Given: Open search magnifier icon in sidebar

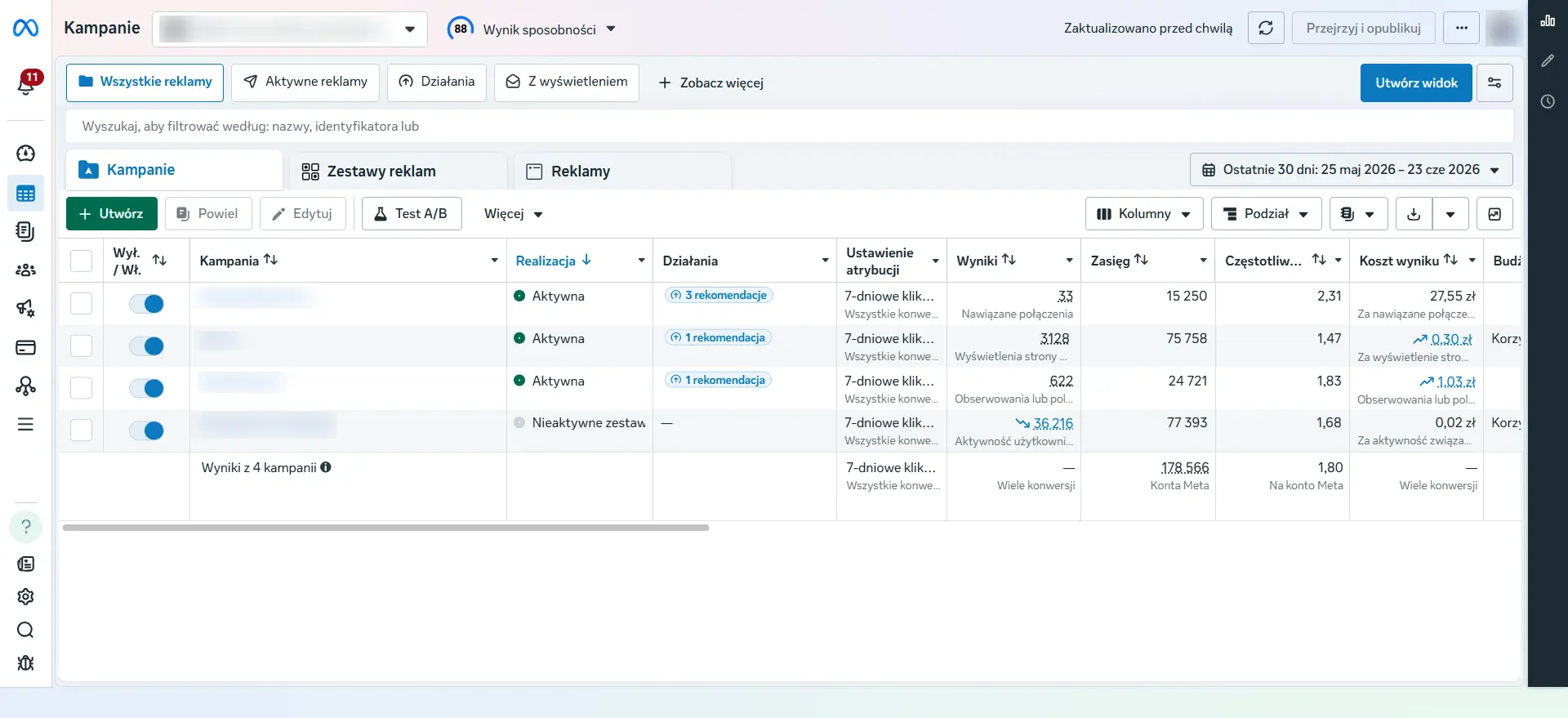Looking at the screenshot, I should pyautogui.click(x=25, y=630).
